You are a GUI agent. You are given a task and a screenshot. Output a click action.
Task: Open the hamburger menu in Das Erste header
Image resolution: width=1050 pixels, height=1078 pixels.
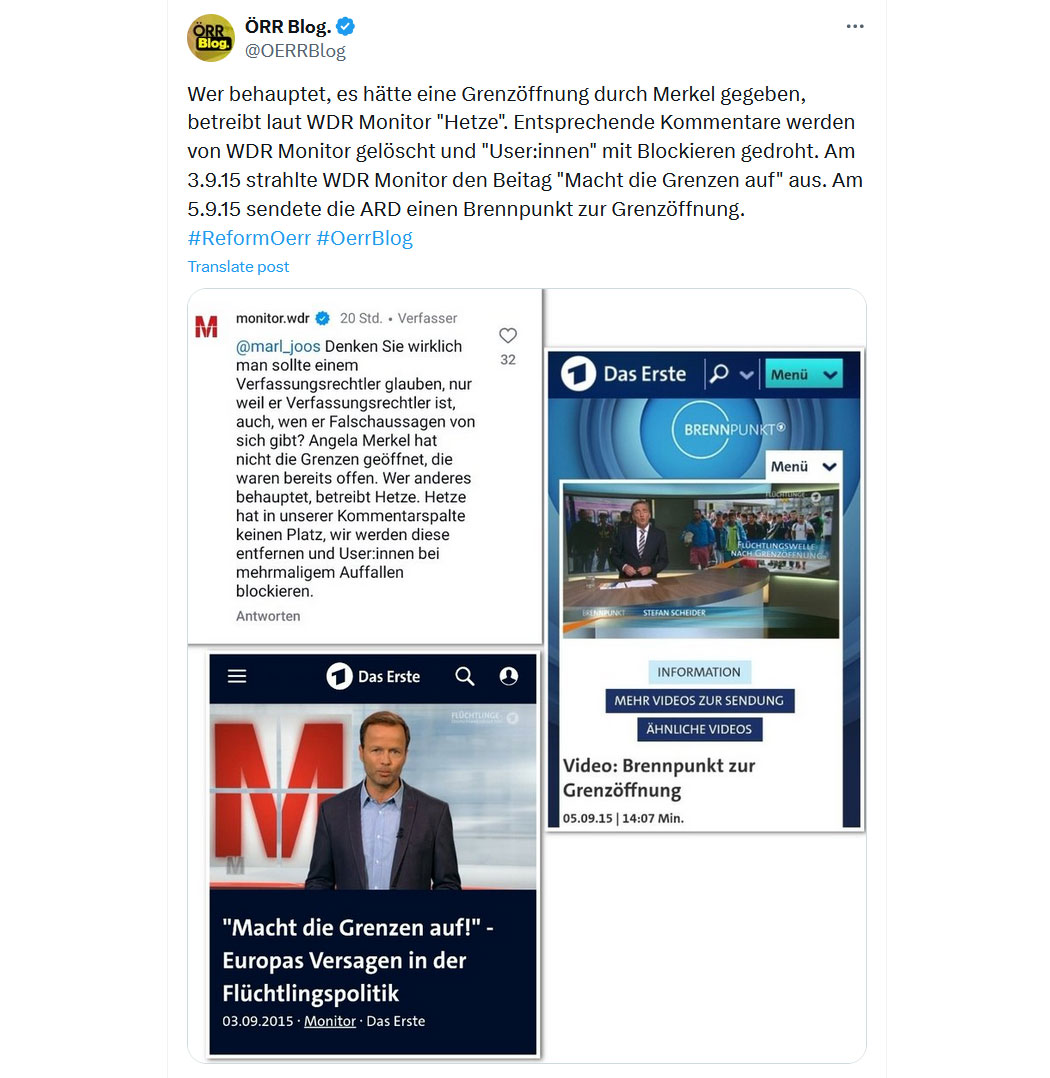pyautogui.click(x=237, y=676)
